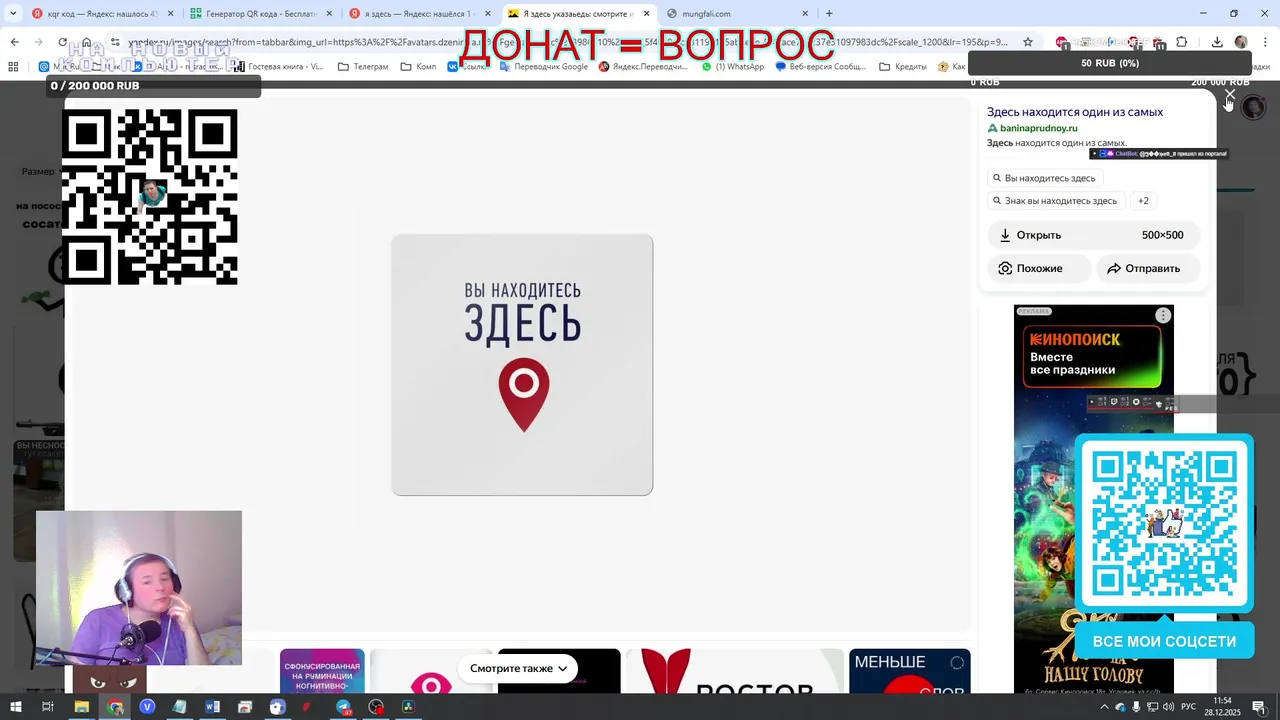This screenshot has width=1280, height=720.
Task: Open 'Веб-версия Сообщ...' bookmark
Action: click(x=821, y=67)
